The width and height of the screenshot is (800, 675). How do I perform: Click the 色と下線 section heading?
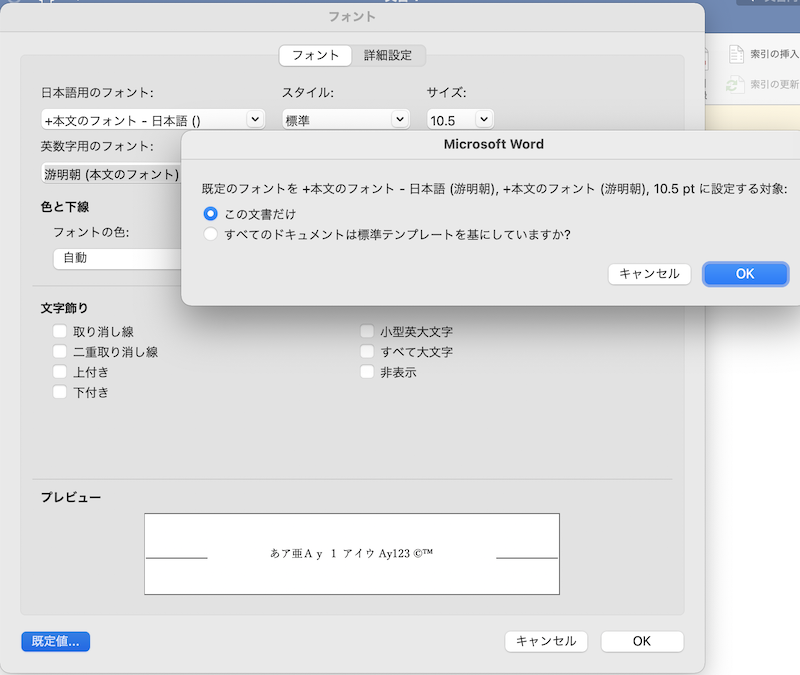click(x=65, y=207)
